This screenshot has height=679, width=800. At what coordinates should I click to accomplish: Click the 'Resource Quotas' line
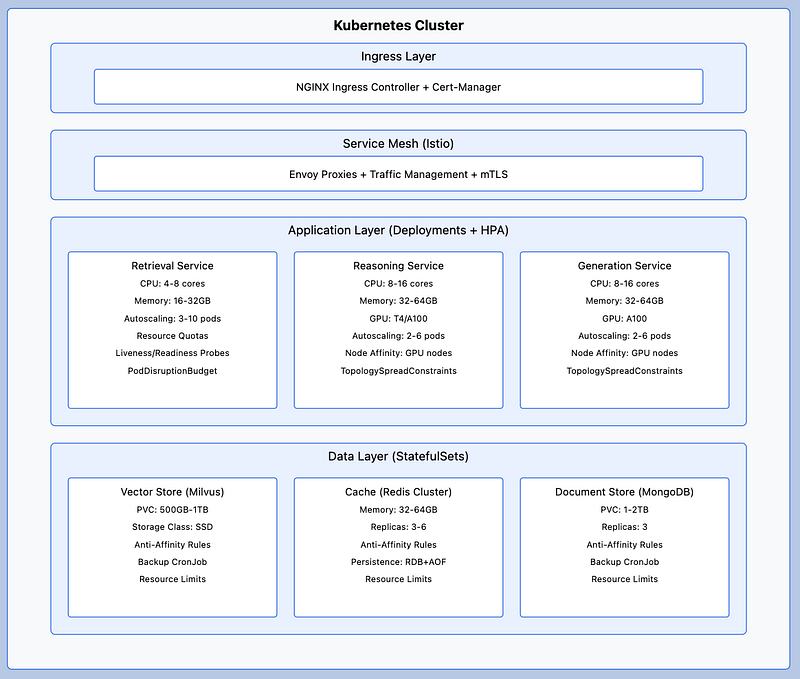172,336
